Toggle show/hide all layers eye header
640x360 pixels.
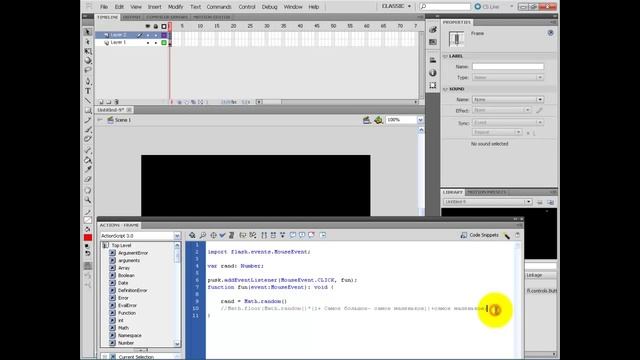[x=148, y=26]
